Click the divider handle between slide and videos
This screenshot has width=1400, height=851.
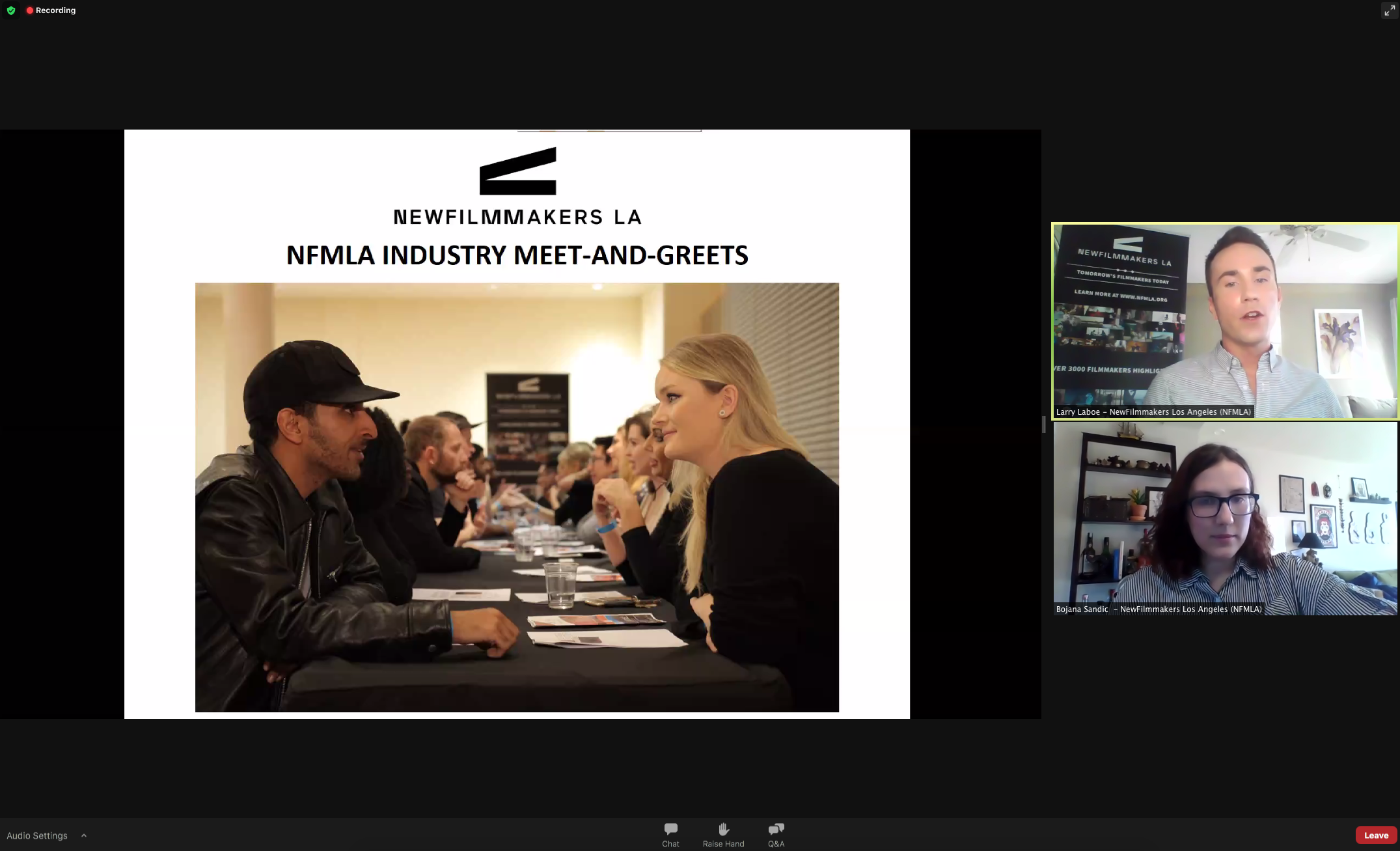tap(1044, 425)
